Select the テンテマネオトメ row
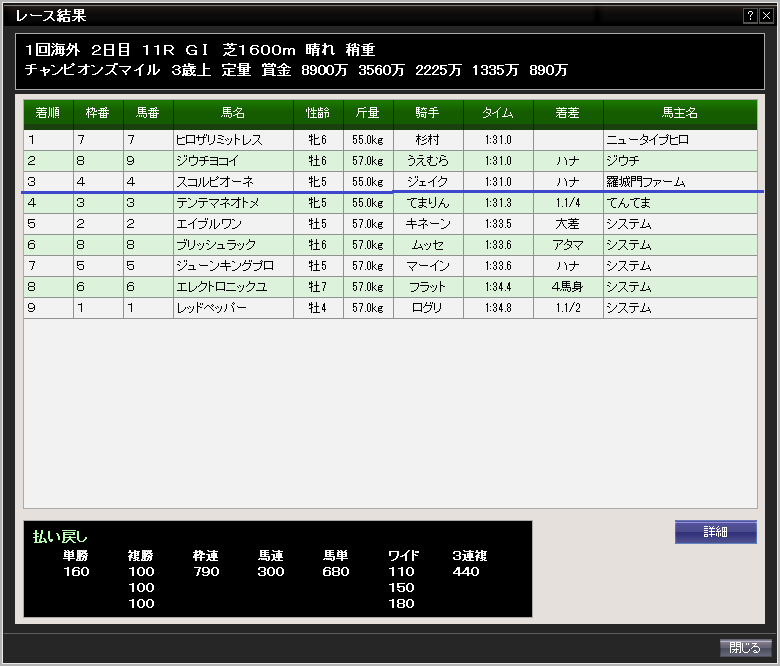Screen dimensions: 780x666 [x=217, y=203]
